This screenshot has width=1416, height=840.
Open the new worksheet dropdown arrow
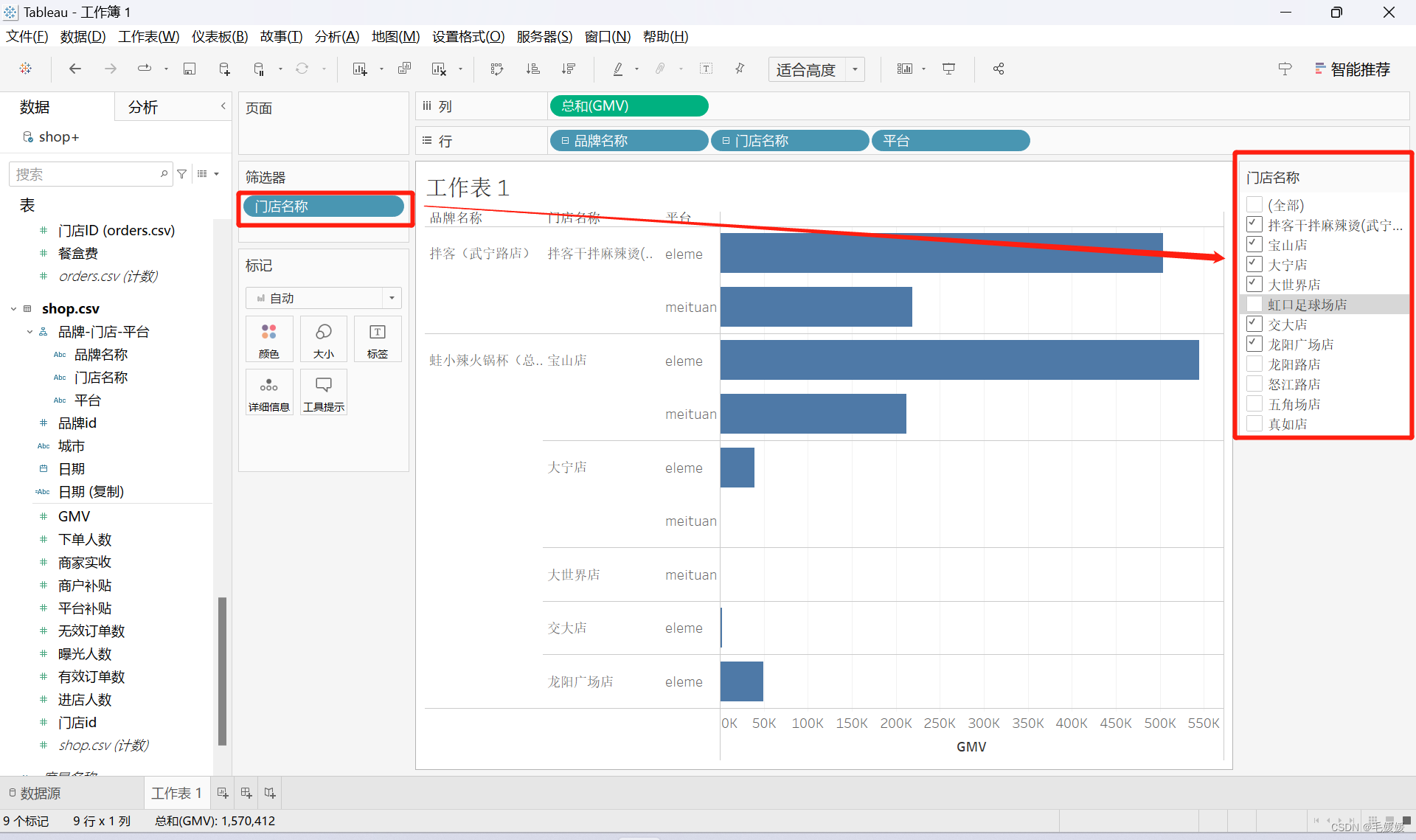381,69
